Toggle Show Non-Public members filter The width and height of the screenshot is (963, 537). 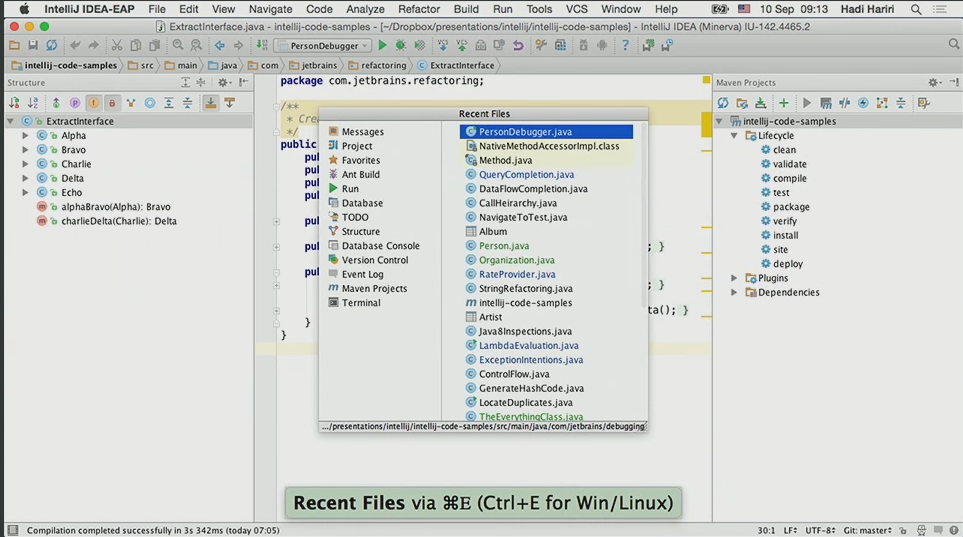point(112,103)
